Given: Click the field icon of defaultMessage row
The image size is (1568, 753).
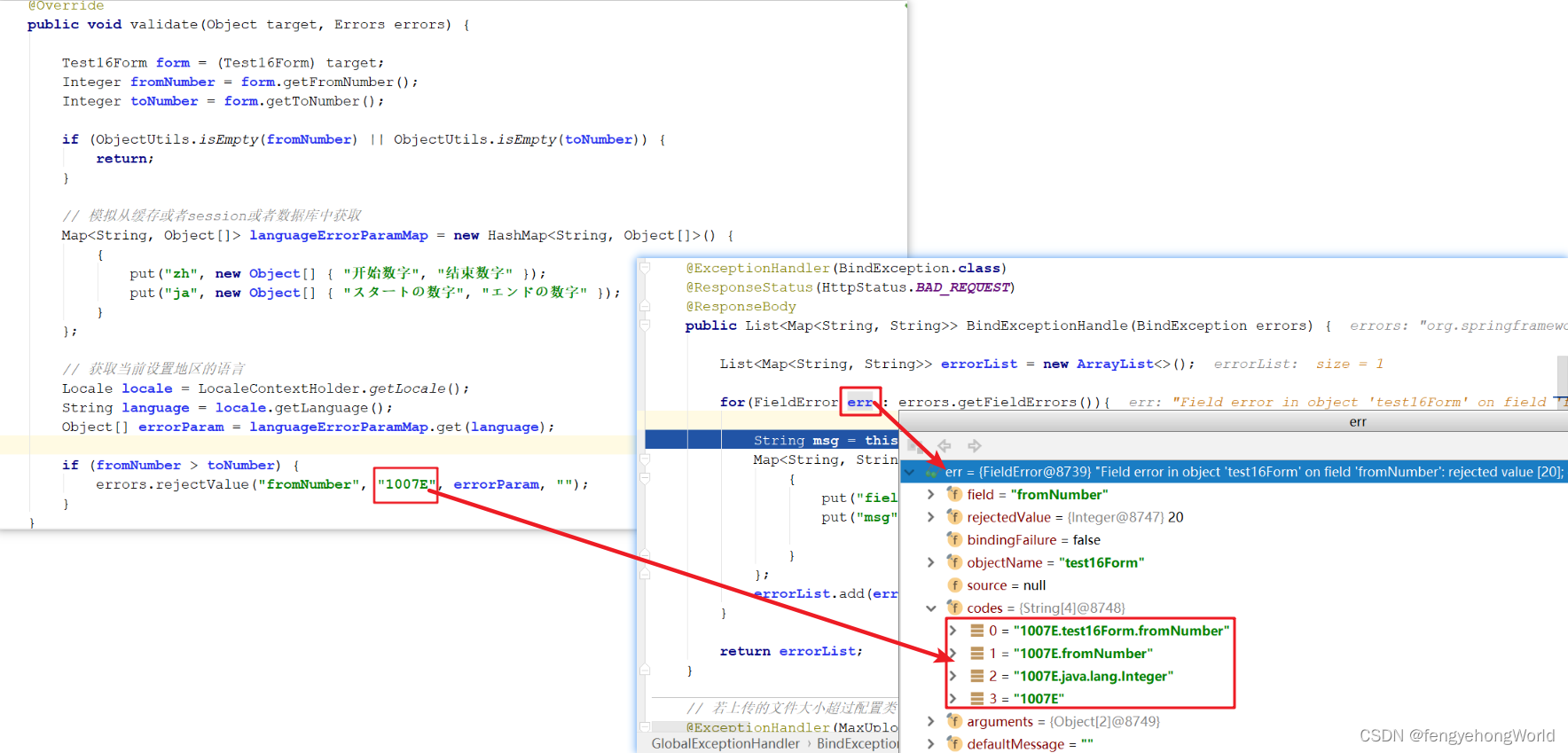Looking at the screenshot, I should (x=954, y=744).
